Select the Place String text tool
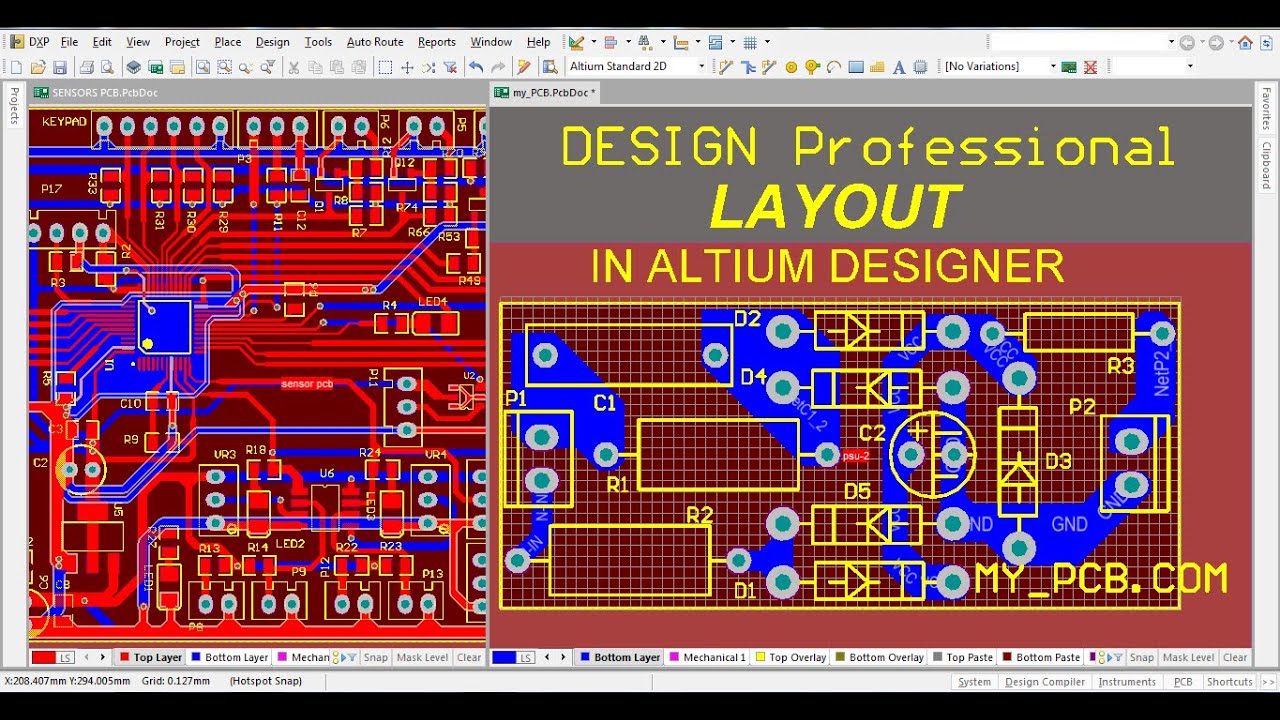This screenshot has height=720, width=1280. [898, 67]
